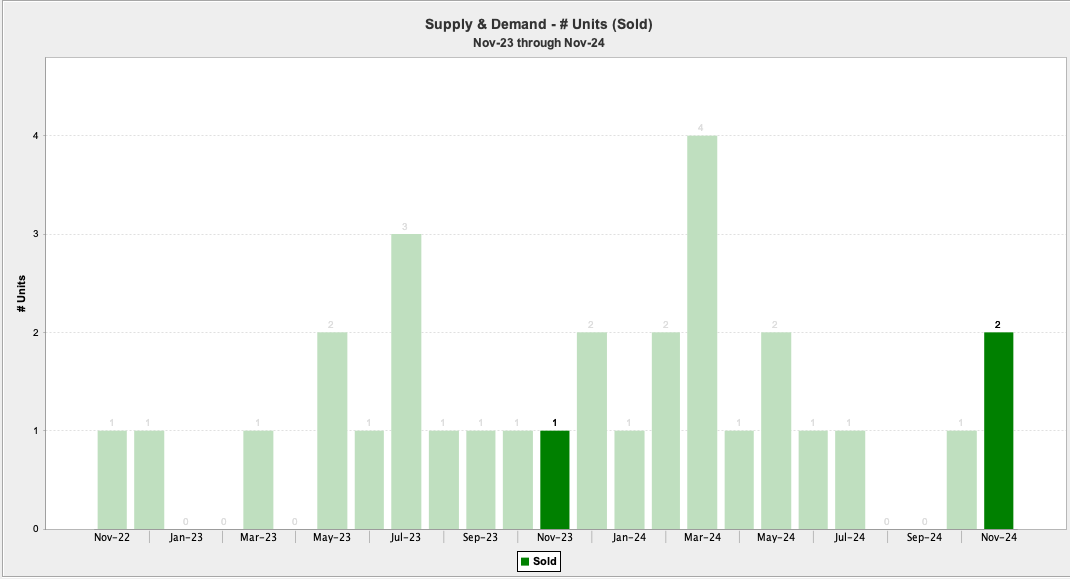Viewport: 1070px width, 579px height.
Task: Click the dark green Nov-23 bar
Action: pos(555,479)
